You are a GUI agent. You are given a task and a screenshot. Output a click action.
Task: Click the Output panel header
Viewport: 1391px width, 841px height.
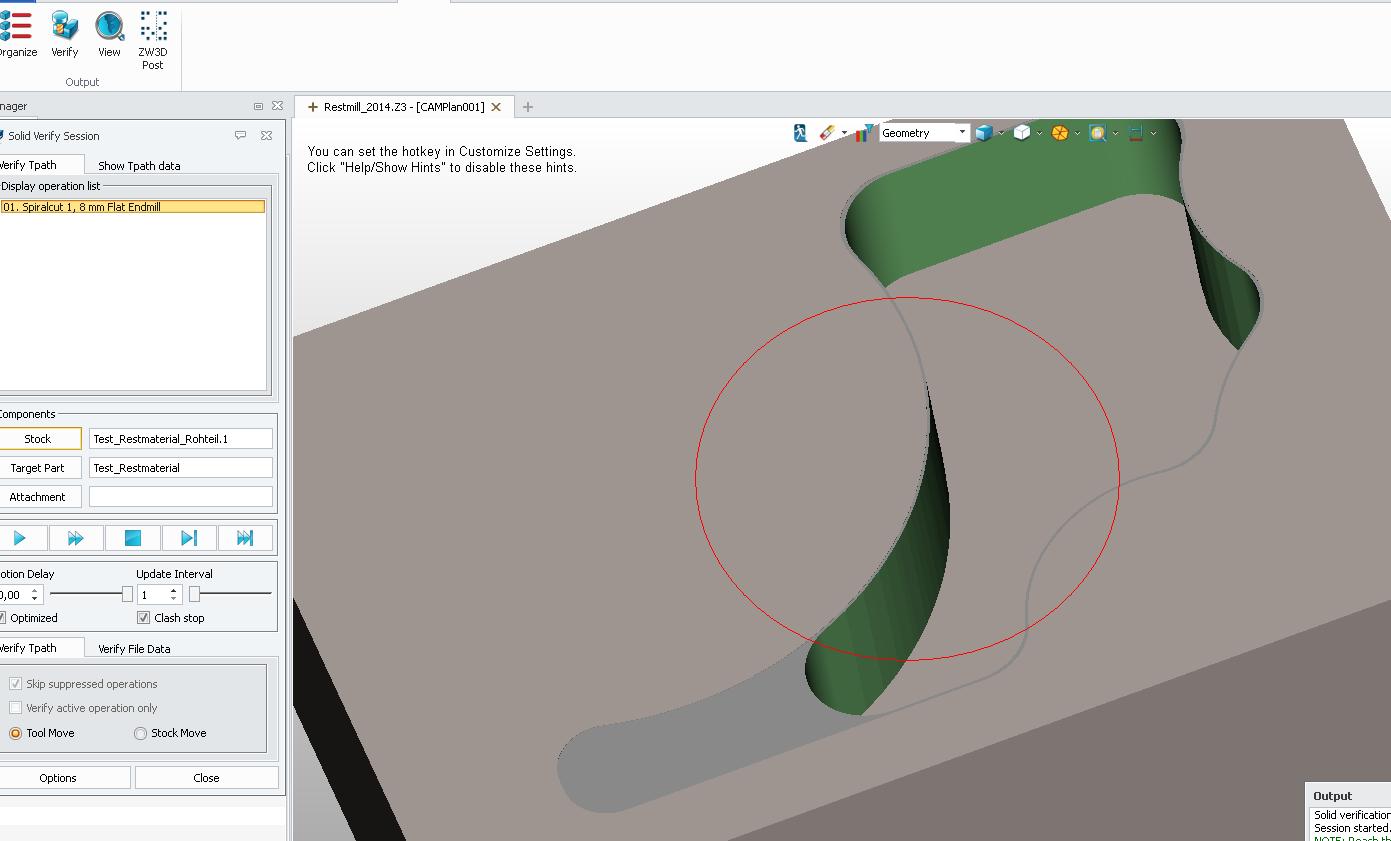click(x=1348, y=796)
